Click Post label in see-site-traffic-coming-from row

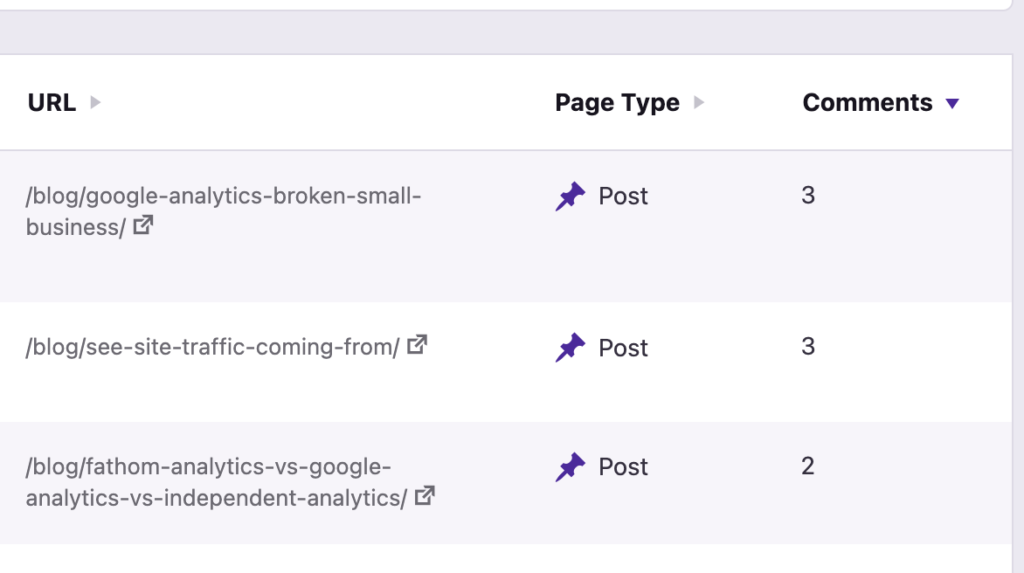(x=623, y=348)
